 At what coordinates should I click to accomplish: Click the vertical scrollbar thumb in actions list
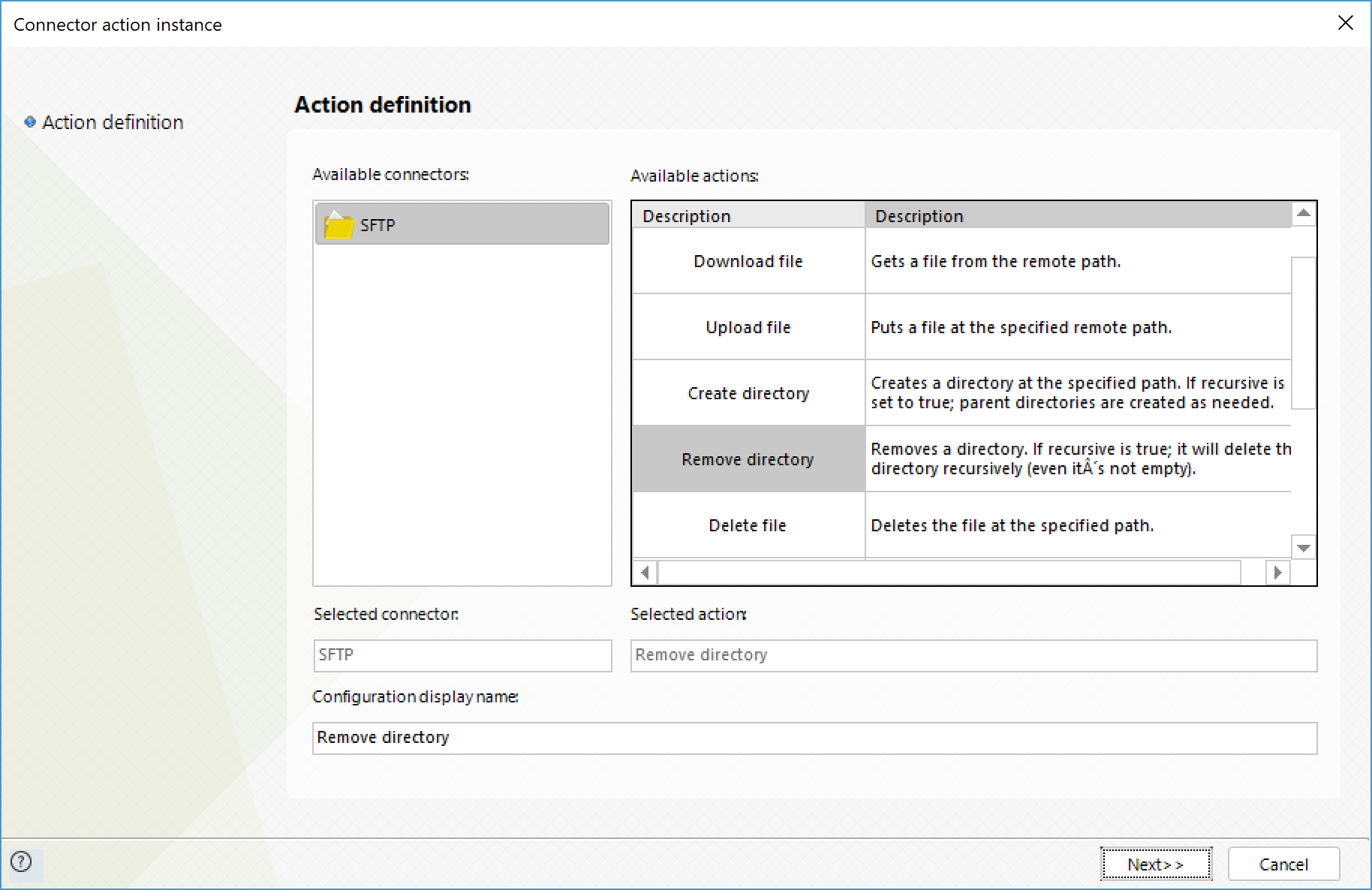[1304, 333]
